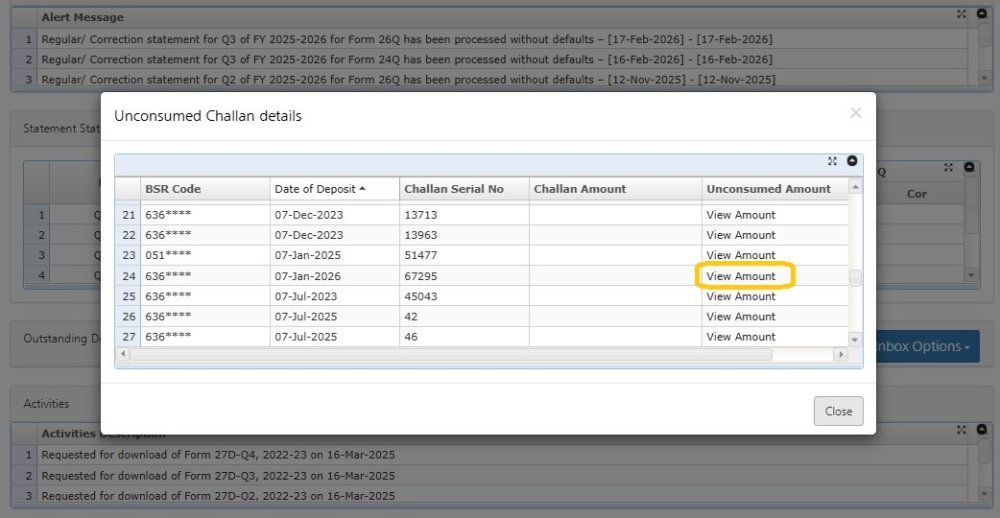Maximize the Alert Message panel
Image resolution: width=1000 pixels, height=518 pixels.
(961, 15)
